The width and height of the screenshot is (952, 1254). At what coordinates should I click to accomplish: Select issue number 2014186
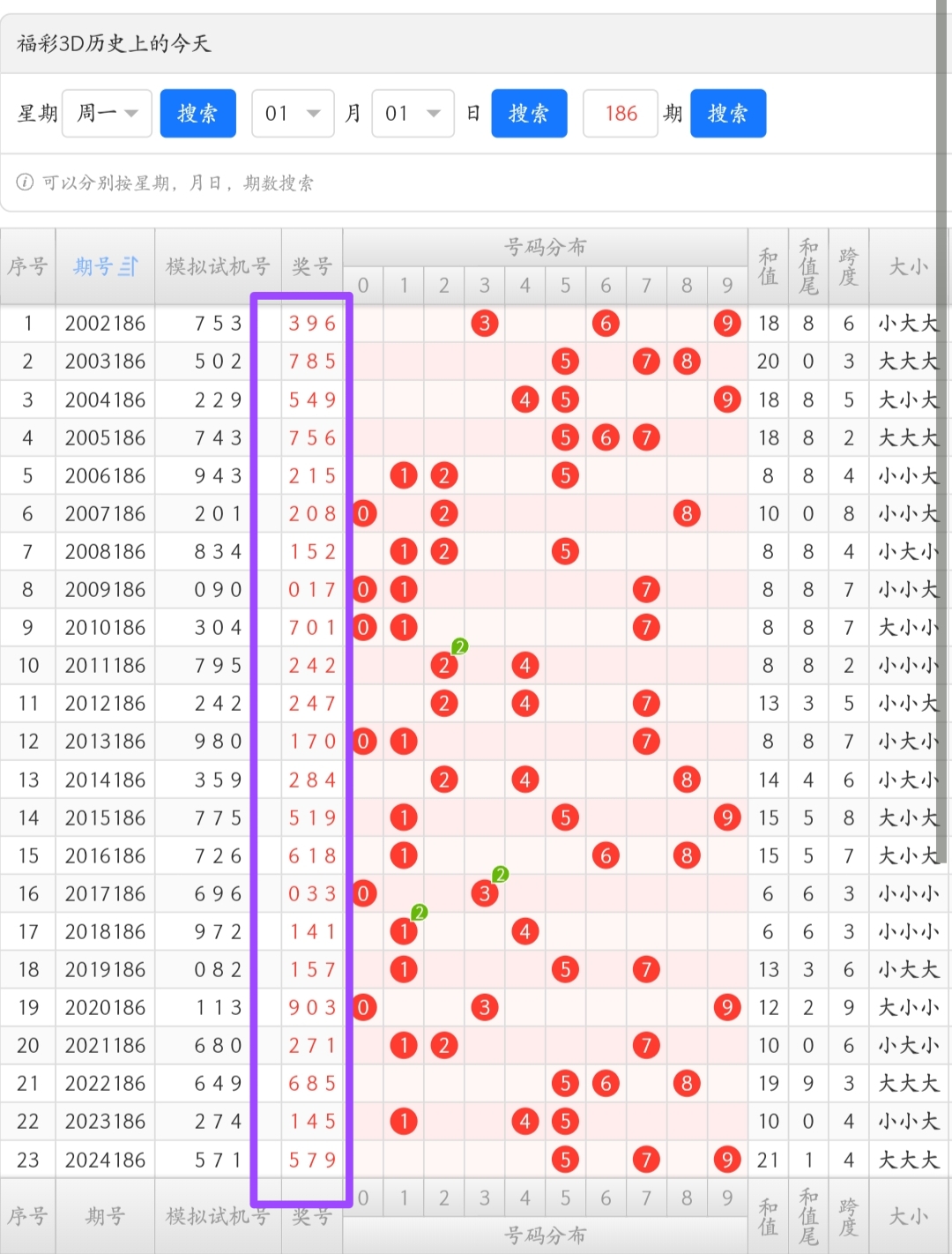(105, 780)
